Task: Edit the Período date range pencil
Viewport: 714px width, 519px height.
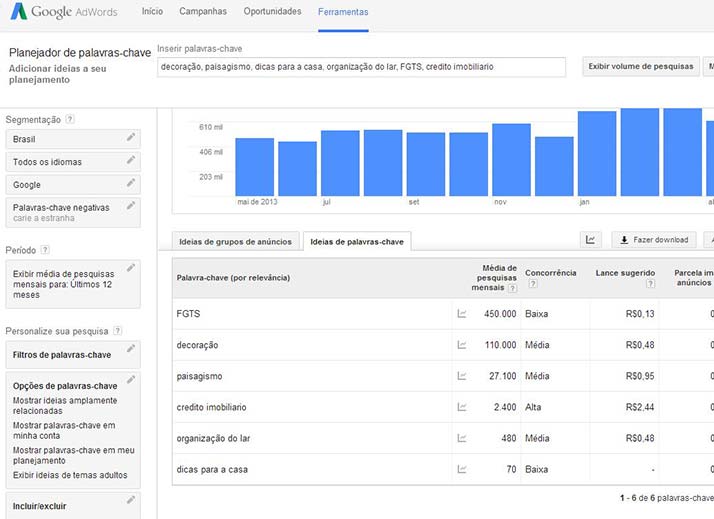Action: pyautogui.click(x=131, y=268)
